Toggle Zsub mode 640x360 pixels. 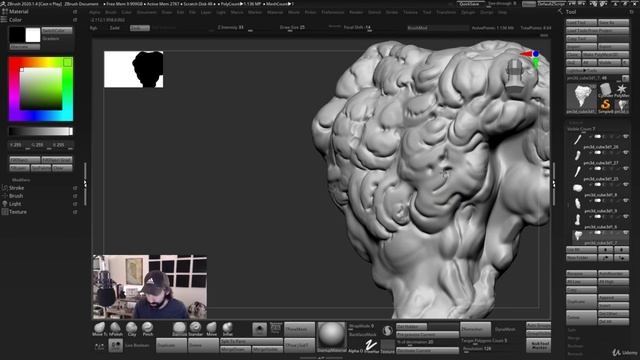[x=140, y=28]
